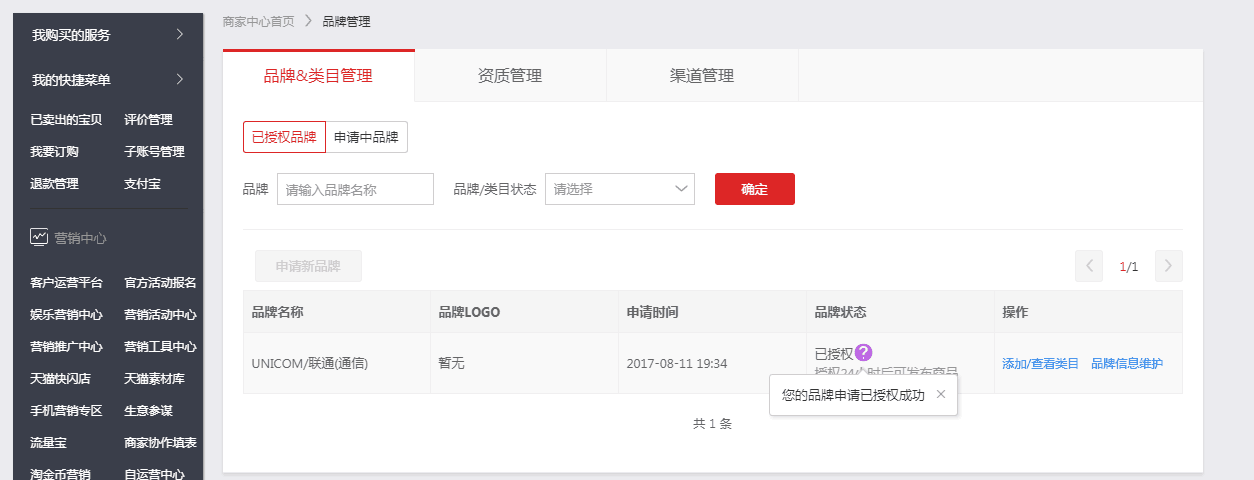Image resolution: width=1254 pixels, height=480 pixels.
Task: Click the purple help icon beside 已授权
Action: pyautogui.click(x=864, y=352)
